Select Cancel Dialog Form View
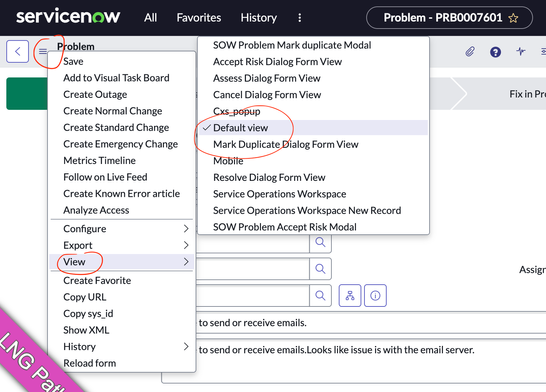546x392 pixels. click(313, 95)
